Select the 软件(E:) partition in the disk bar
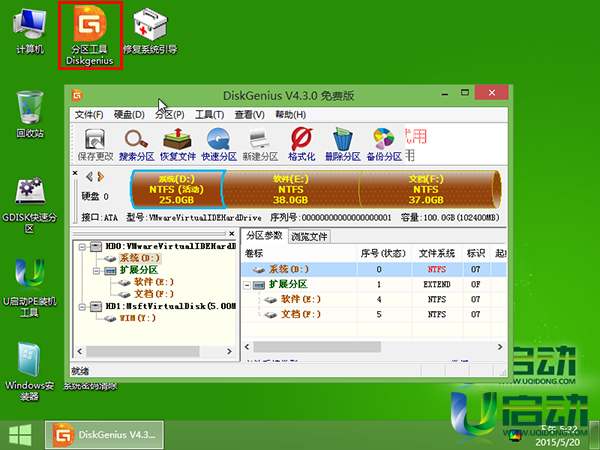 [x=291, y=189]
